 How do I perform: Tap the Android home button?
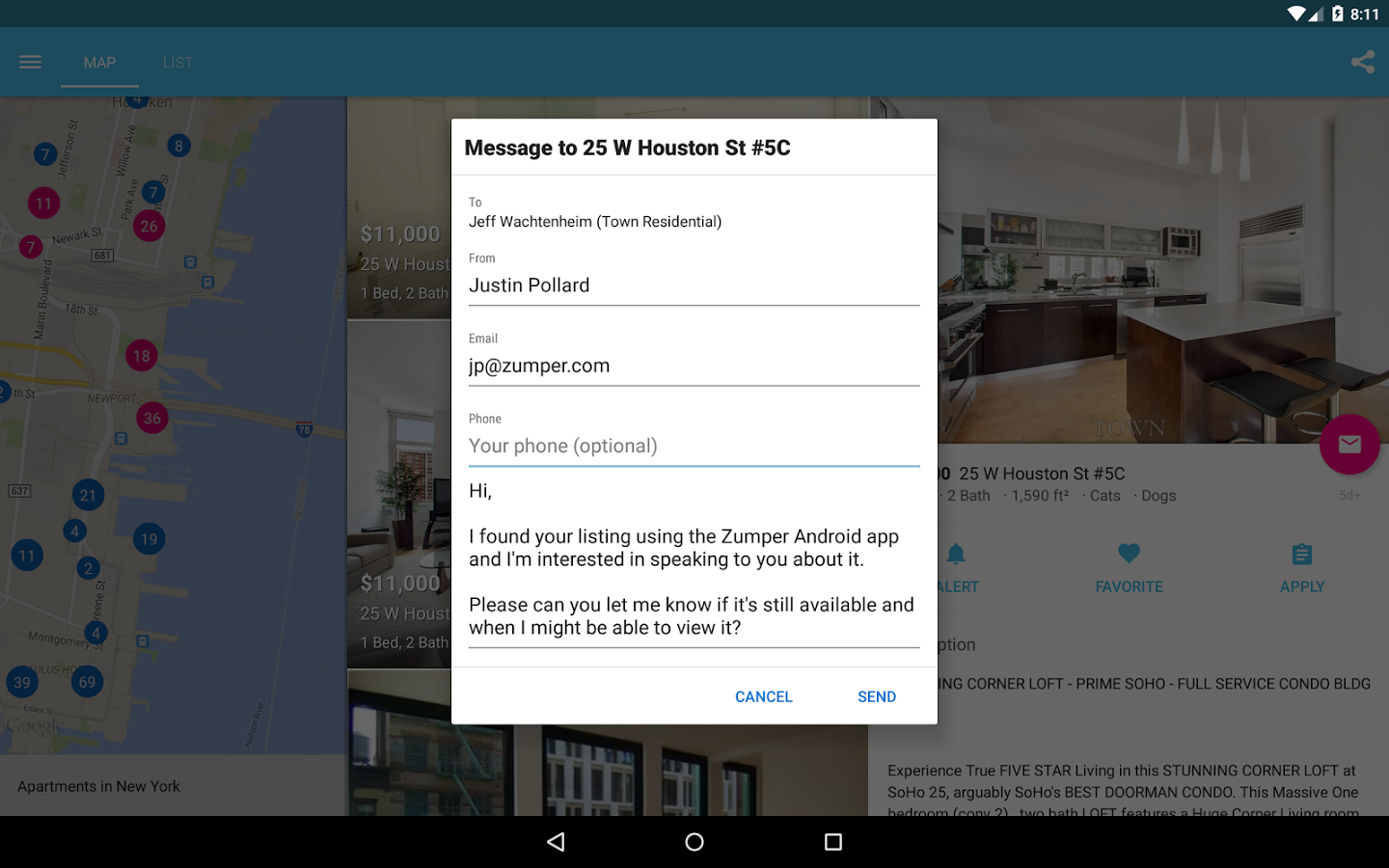pos(694,842)
